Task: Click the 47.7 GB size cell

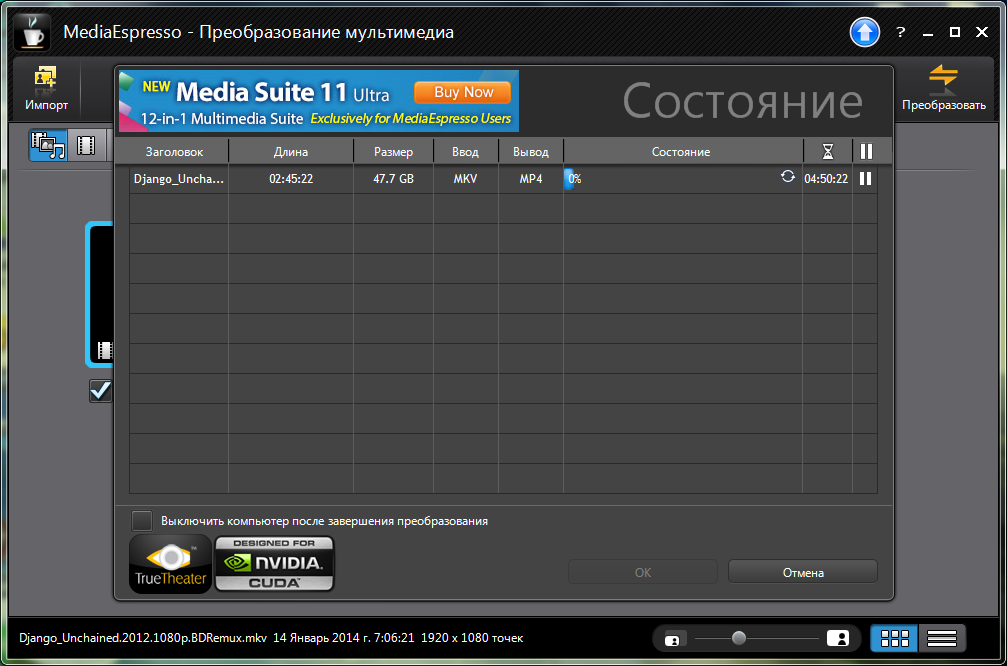Action: (x=394, y=179)
